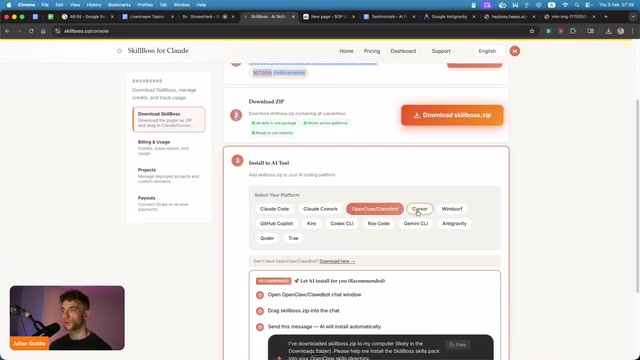Choose the Qoder platform
The height and width of the screenshot is (360, 640).
[267, 238]
